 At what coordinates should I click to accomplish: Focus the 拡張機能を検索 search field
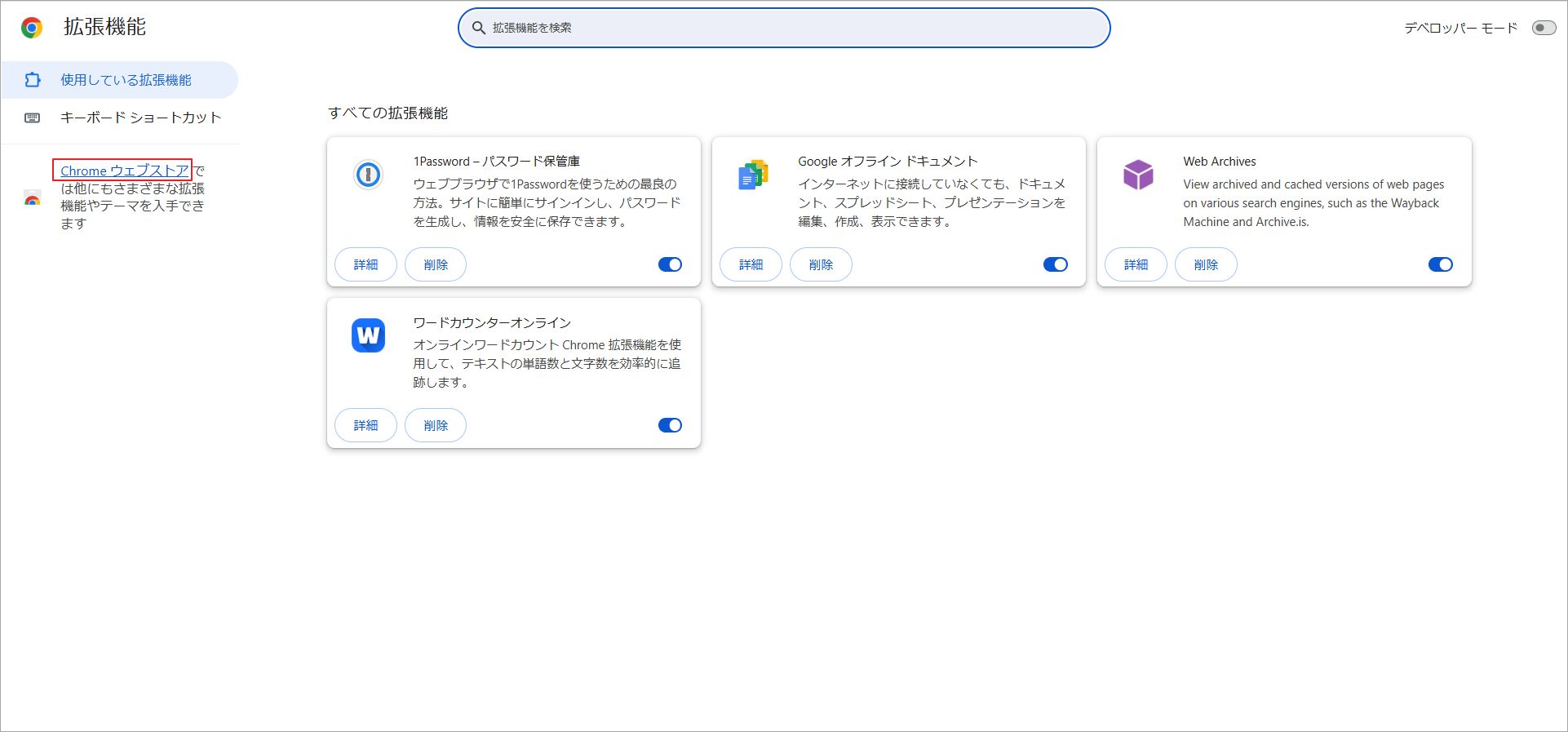(x=784, y=28)
